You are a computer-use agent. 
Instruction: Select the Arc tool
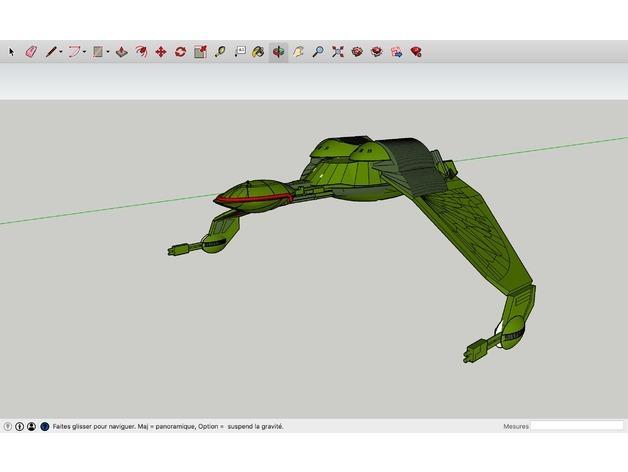pos(74,52)
